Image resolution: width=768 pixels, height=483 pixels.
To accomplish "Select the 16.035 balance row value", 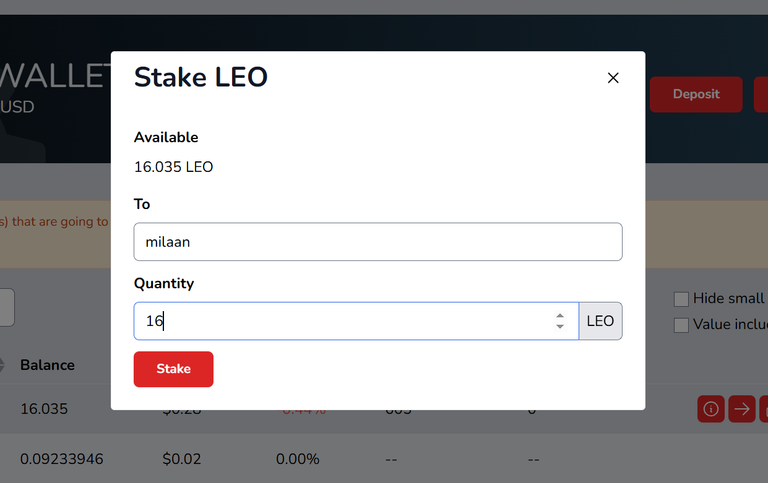I will (x=44, y=409).
